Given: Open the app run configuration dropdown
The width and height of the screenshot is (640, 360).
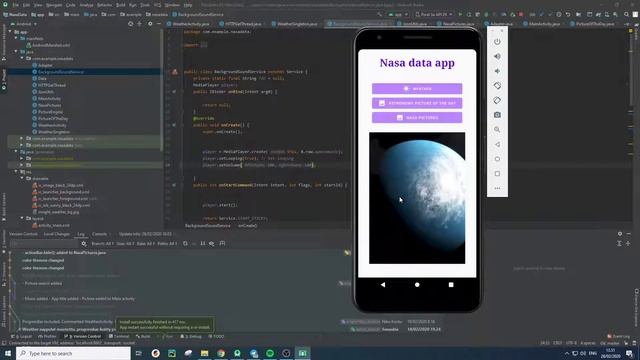Looking at the screenshot, I should [x=398, y=14].
